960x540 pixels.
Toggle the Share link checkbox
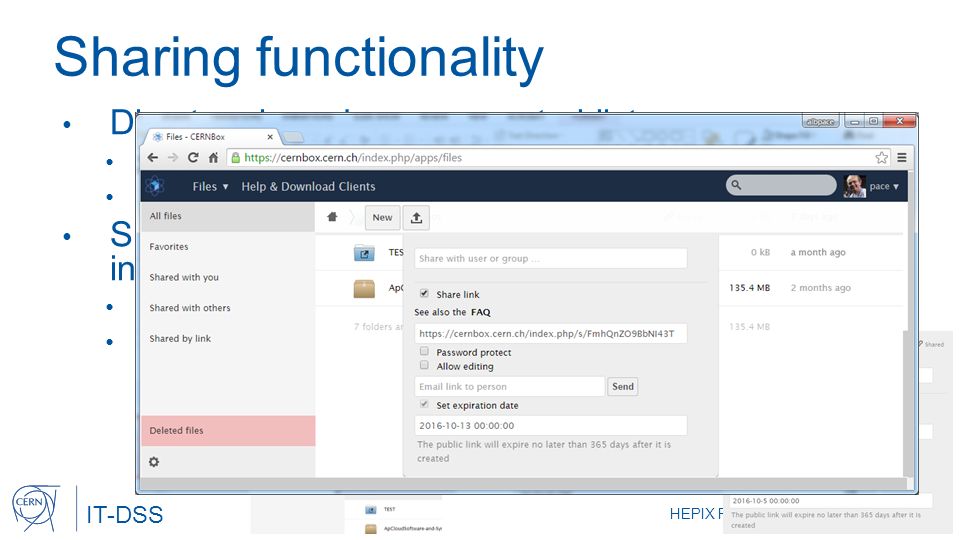[x=424, y=294]
